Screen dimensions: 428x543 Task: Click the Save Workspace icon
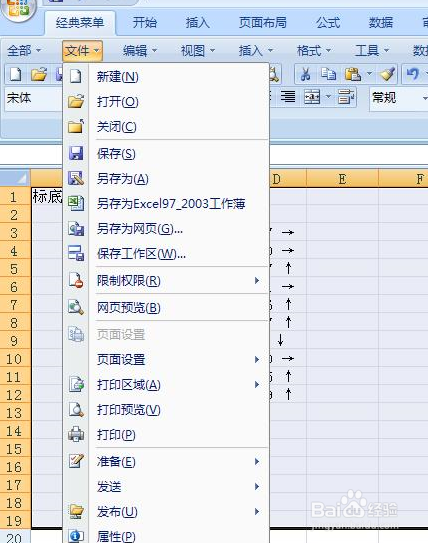[76, 253]
